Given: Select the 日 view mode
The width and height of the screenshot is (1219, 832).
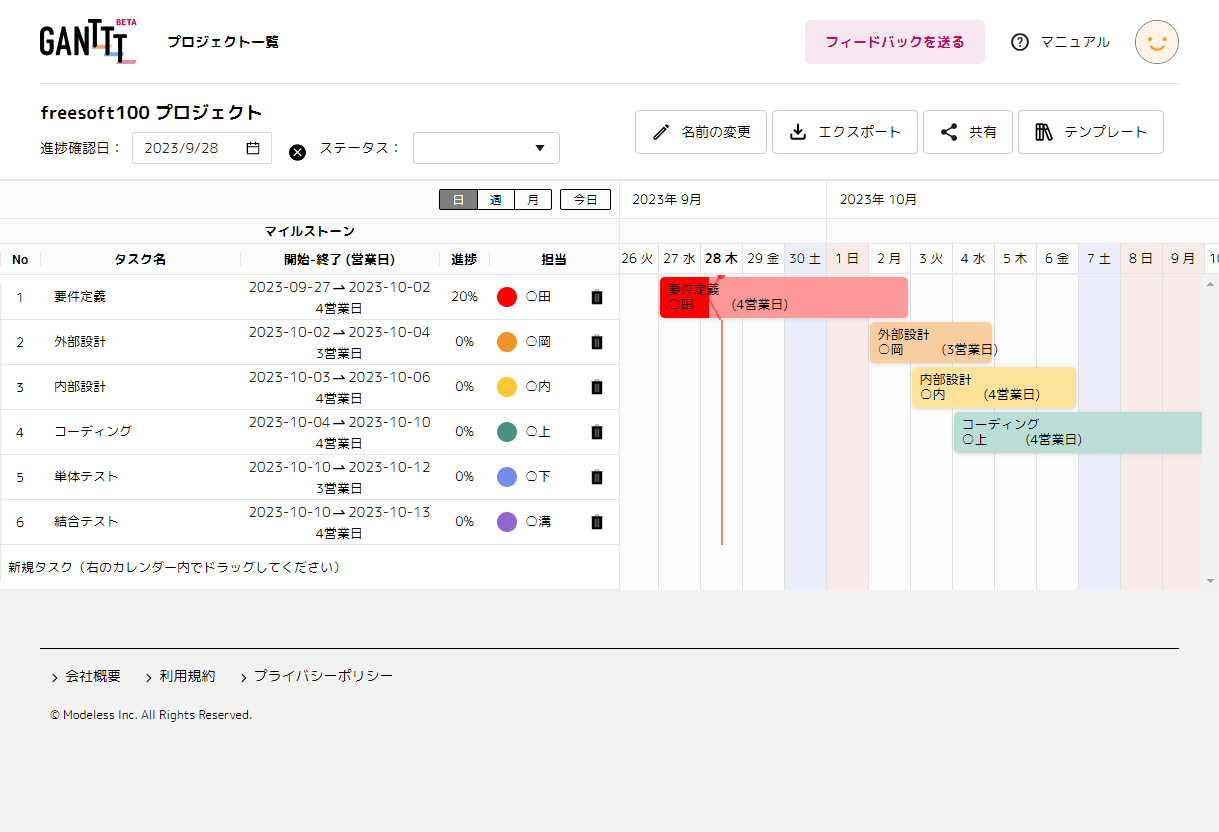Looking at the screenshot, I should pyautogui.click(x=458, y=199).
